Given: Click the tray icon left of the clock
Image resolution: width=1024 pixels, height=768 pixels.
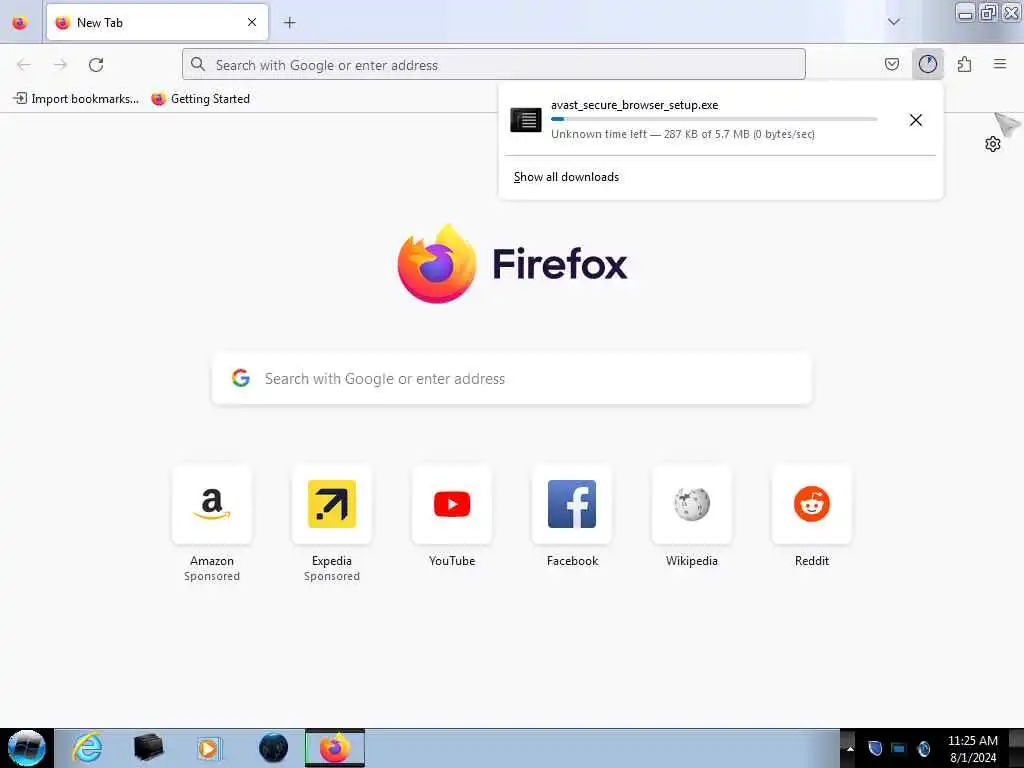Looking at the screenshot, I should pyautogui.click(x=924, y=748).
